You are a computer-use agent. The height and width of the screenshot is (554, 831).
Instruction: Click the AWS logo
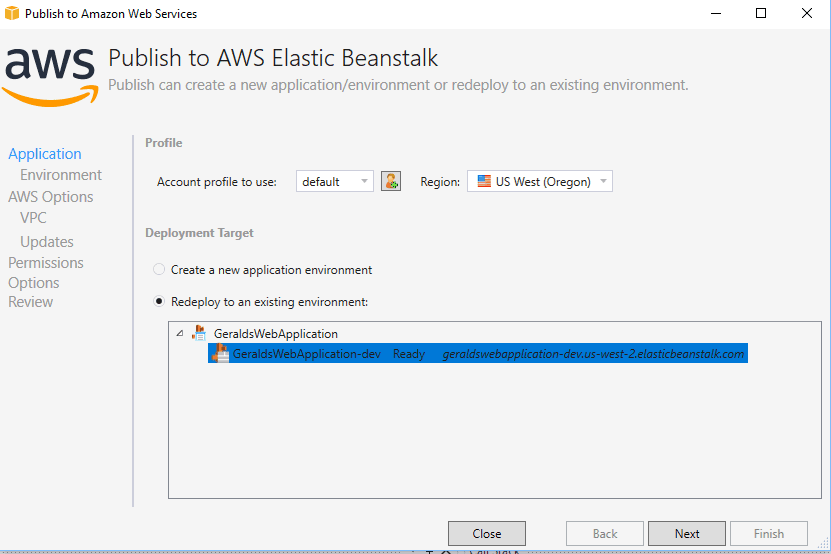tap(50, 77)
